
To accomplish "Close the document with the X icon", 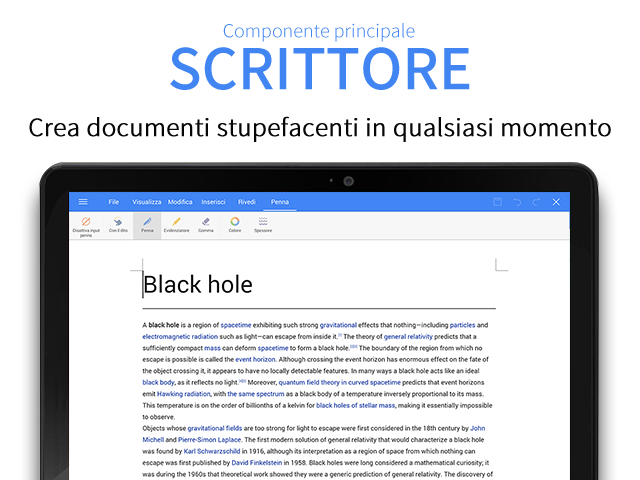I will [x=556, y=202].
